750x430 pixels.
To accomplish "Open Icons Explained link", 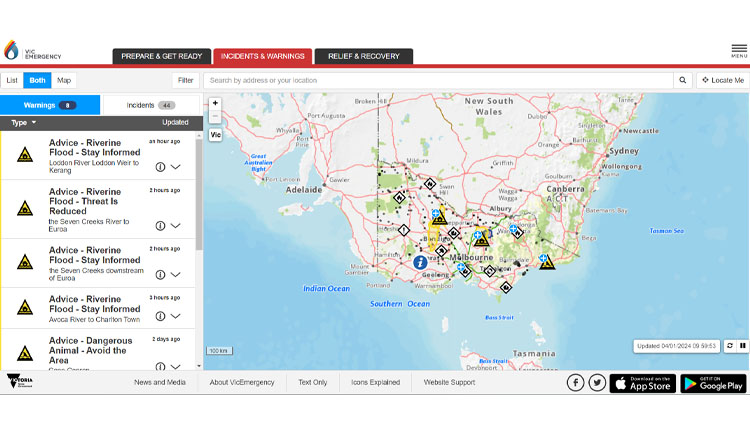I will point(375,383).
